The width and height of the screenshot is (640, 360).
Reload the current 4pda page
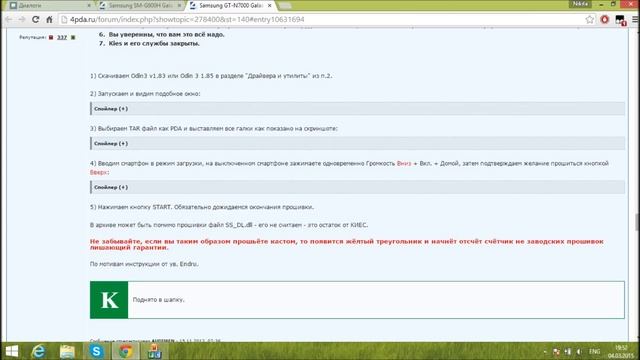36,19
